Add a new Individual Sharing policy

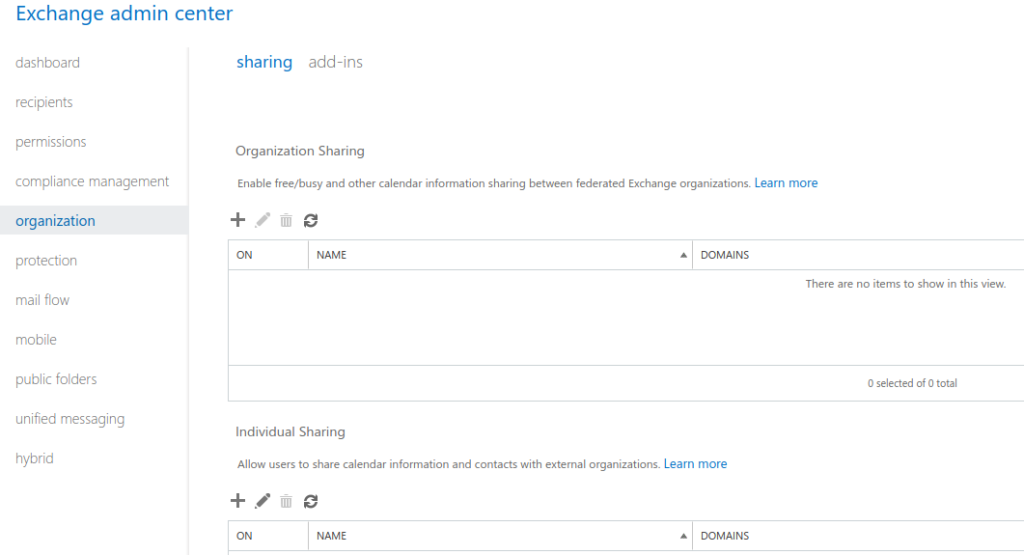coord(238,501)
